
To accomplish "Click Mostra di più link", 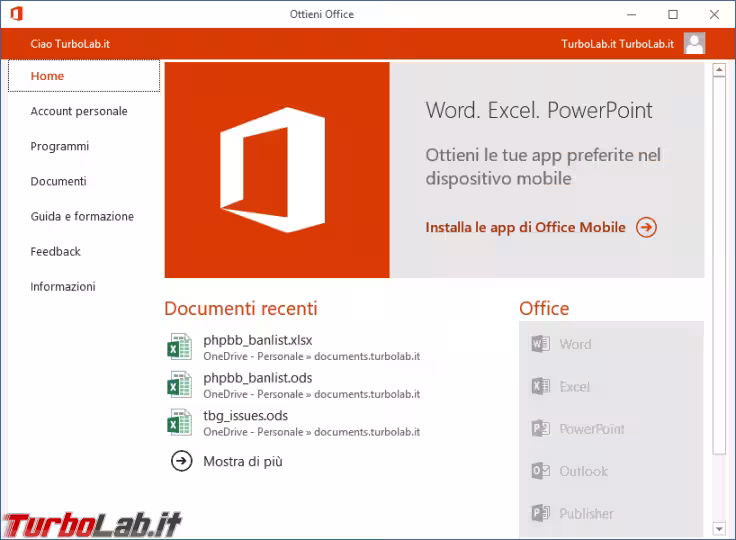I will pos(243,462).
